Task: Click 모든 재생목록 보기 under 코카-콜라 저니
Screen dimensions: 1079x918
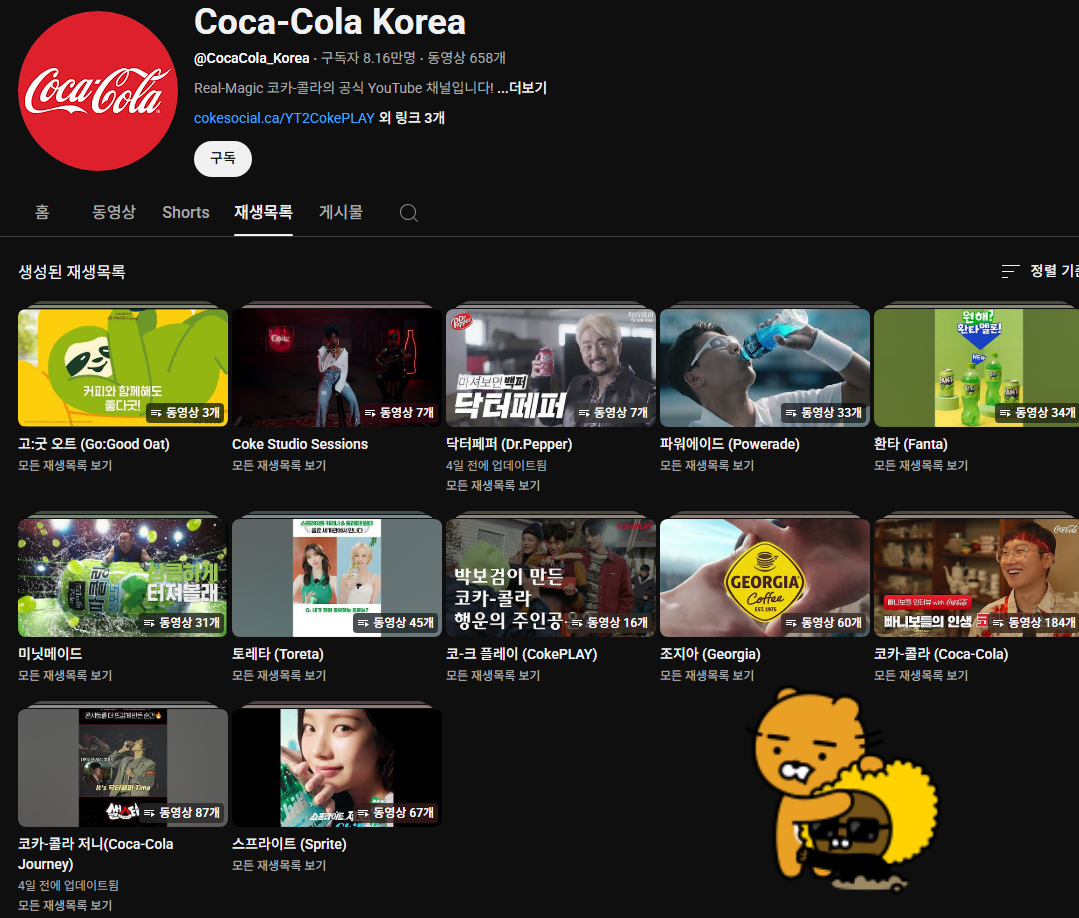Action: click(x=65, y=905)
